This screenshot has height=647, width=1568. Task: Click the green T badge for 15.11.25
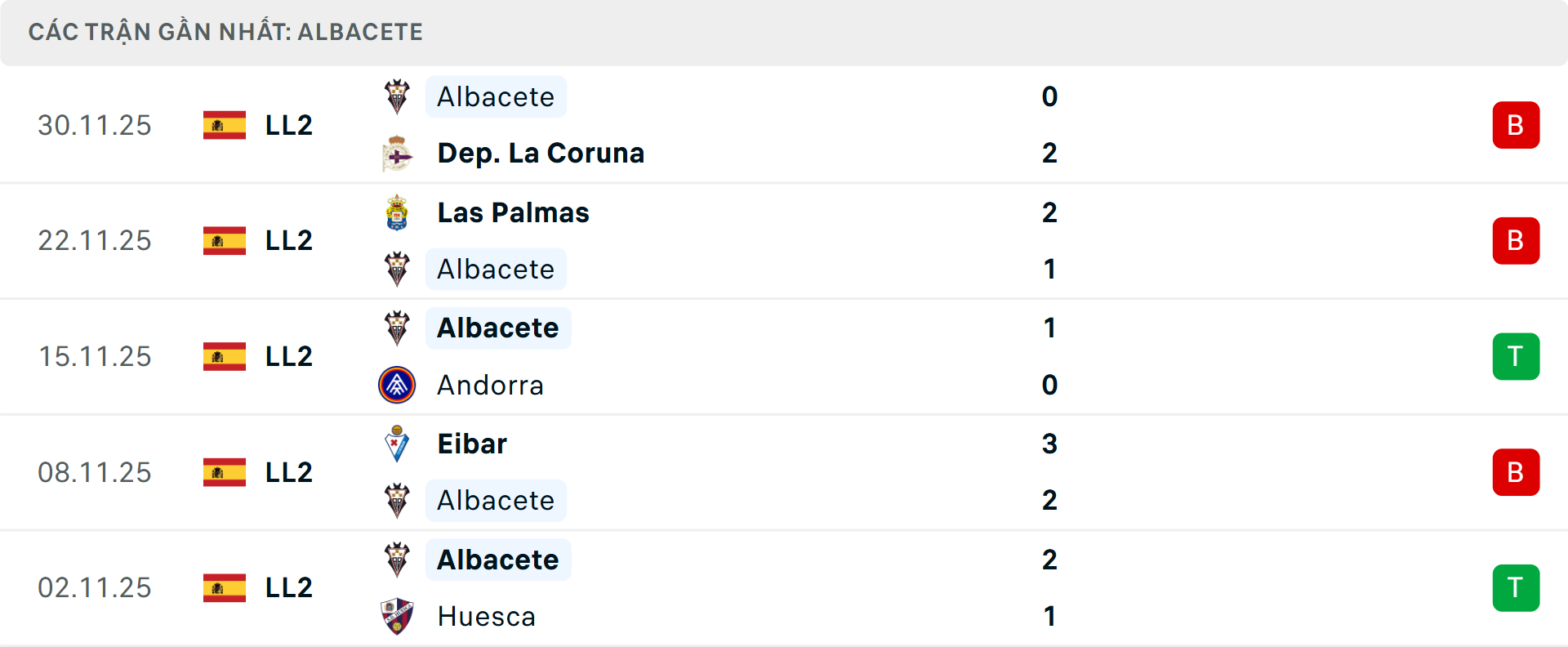(1516, 357)
